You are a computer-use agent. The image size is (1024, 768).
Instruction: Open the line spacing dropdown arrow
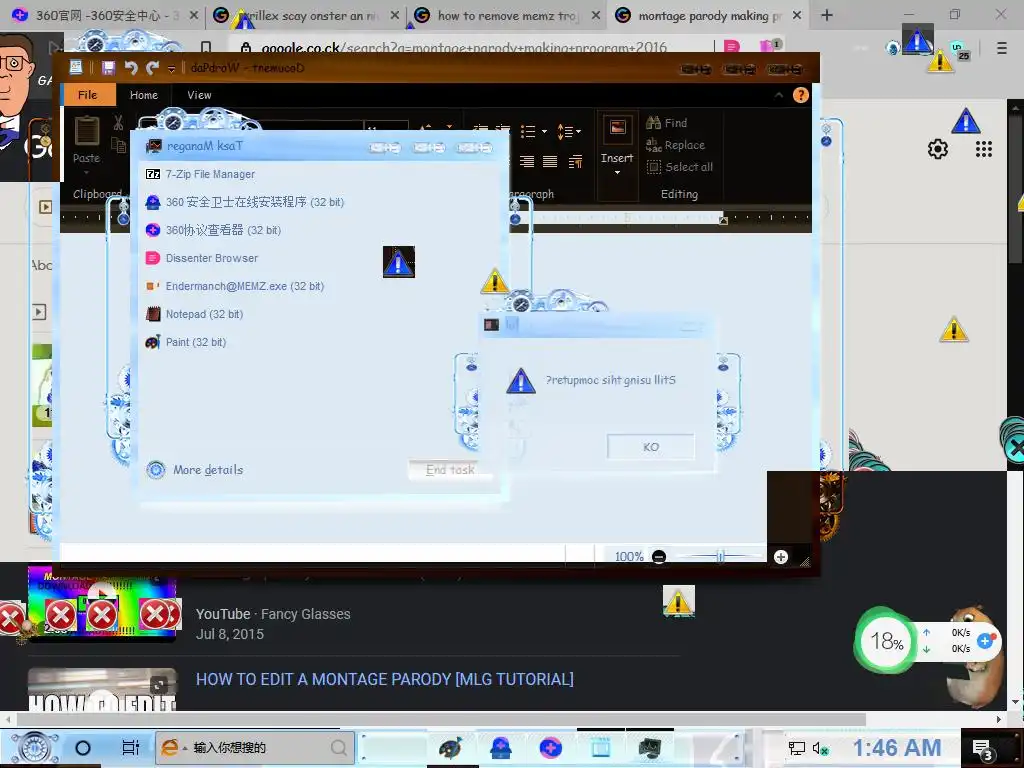click(579, 132)
